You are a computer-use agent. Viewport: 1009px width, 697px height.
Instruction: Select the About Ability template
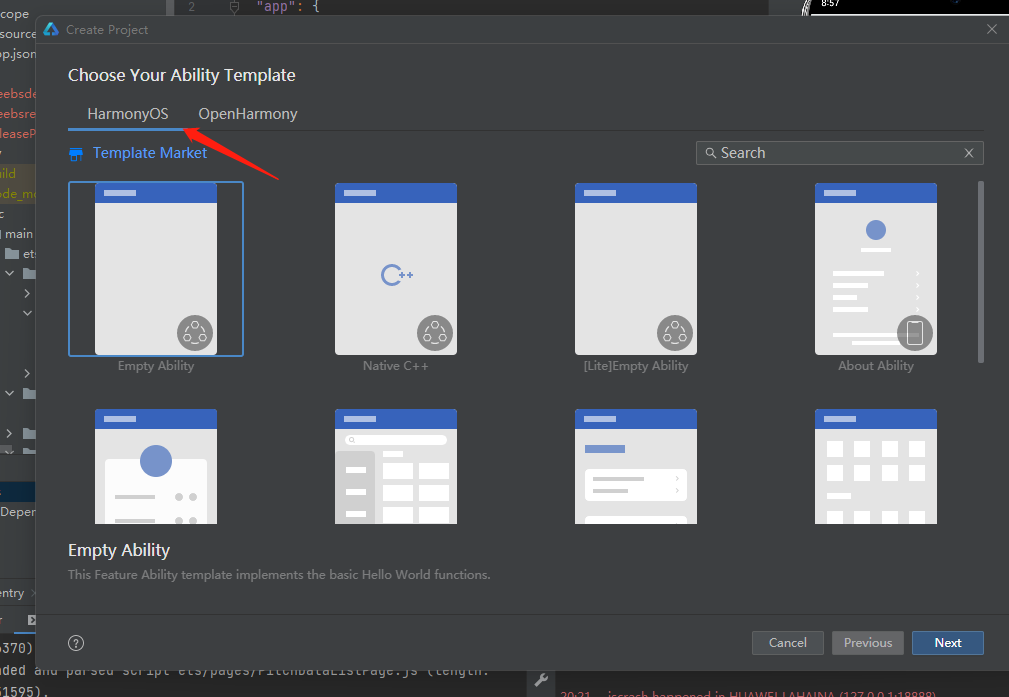pyautogui.click(x=876, y=268)
